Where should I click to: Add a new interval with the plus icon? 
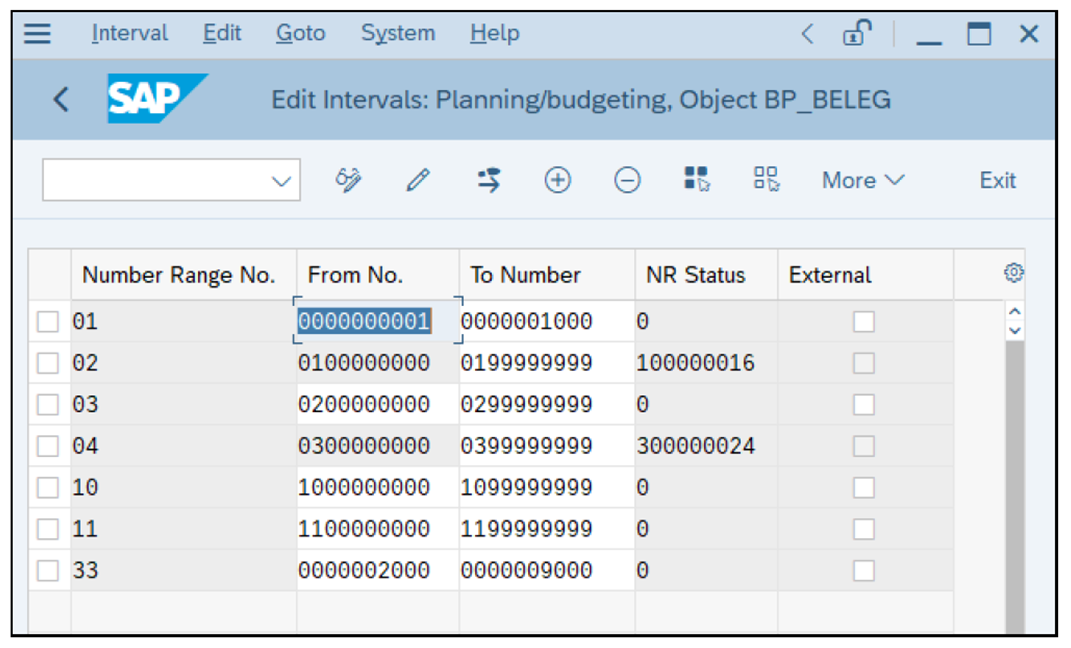[557, 180]
